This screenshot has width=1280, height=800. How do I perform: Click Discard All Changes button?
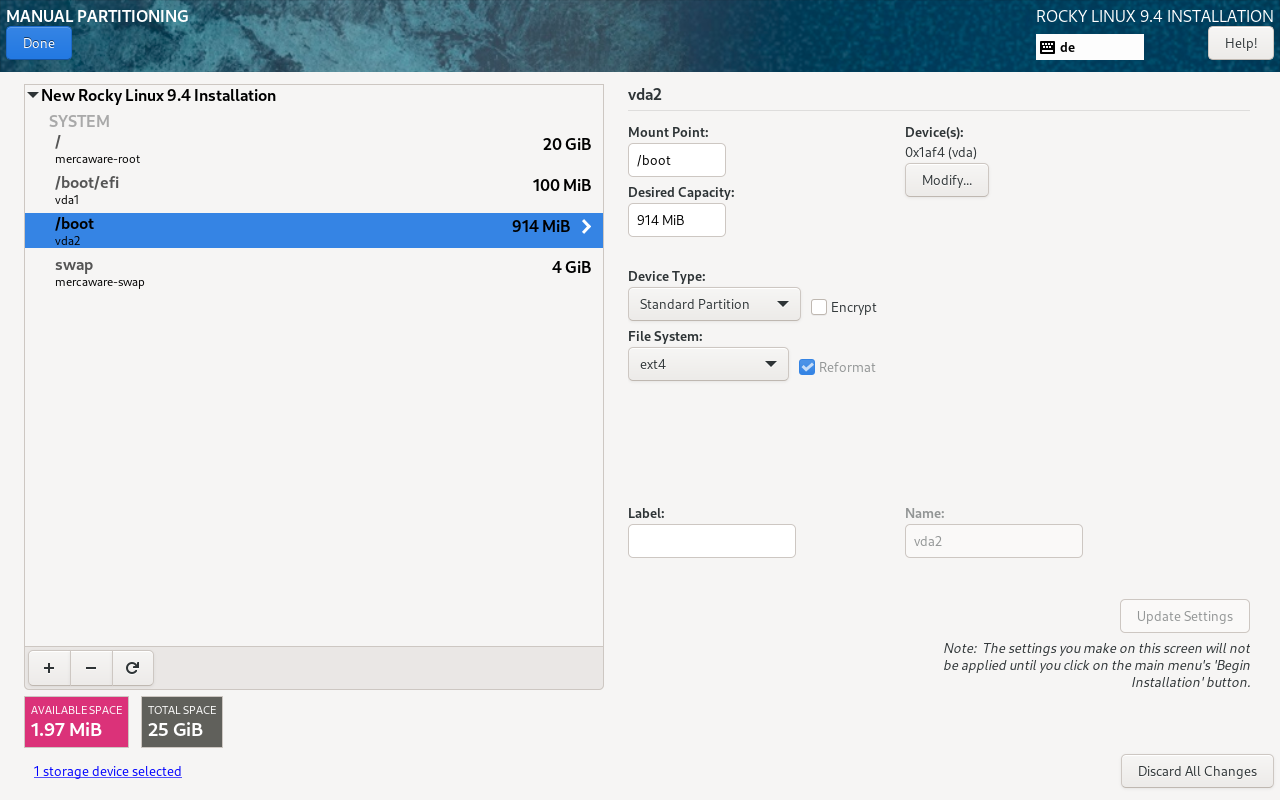click(1197, 771)
